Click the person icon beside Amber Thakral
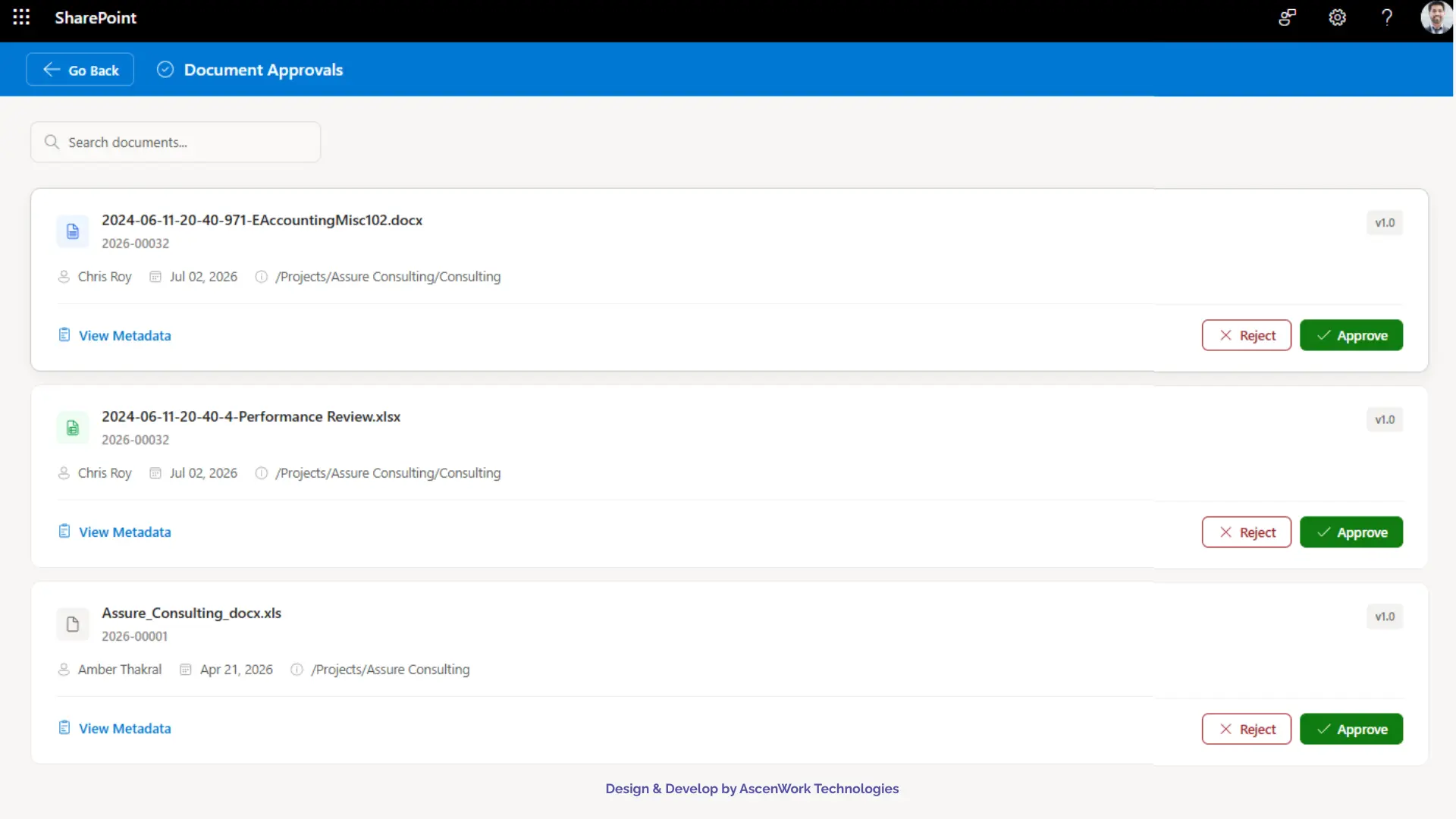 [64, 670]
